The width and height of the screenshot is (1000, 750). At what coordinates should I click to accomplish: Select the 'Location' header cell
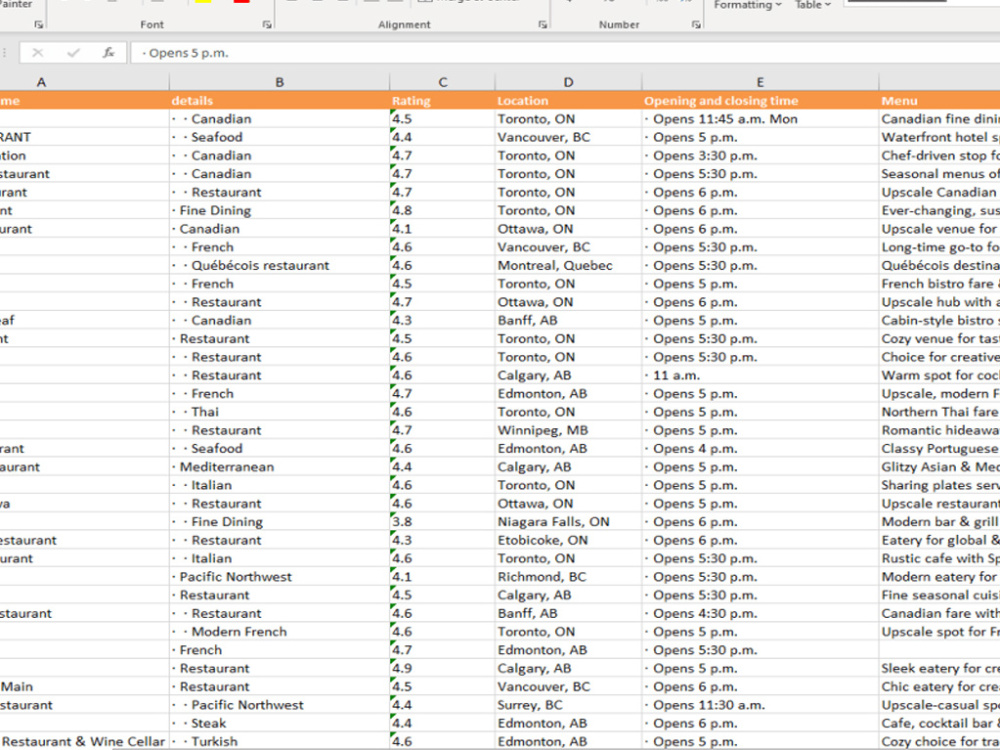coord(568,101)
